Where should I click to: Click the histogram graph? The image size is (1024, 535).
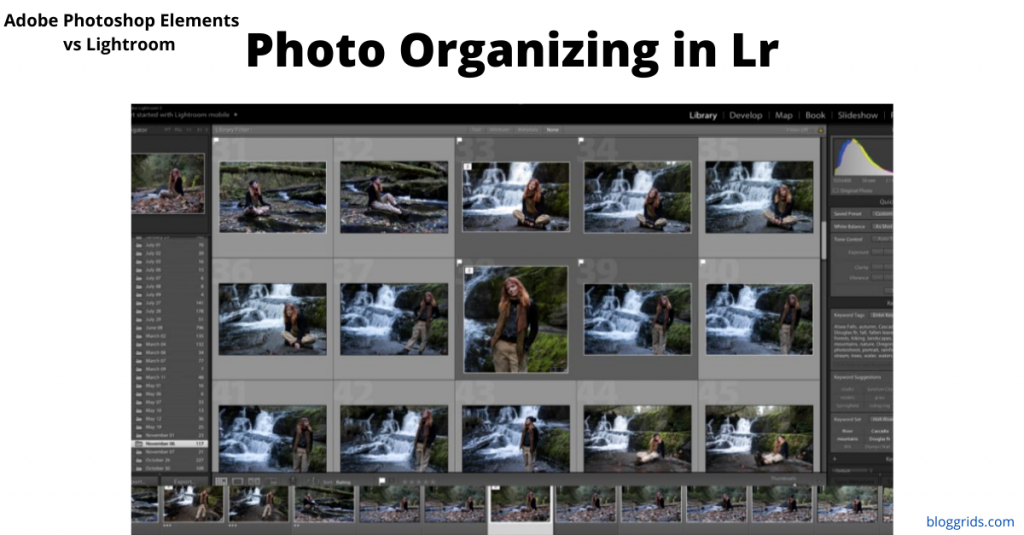[x=863, y=157]
